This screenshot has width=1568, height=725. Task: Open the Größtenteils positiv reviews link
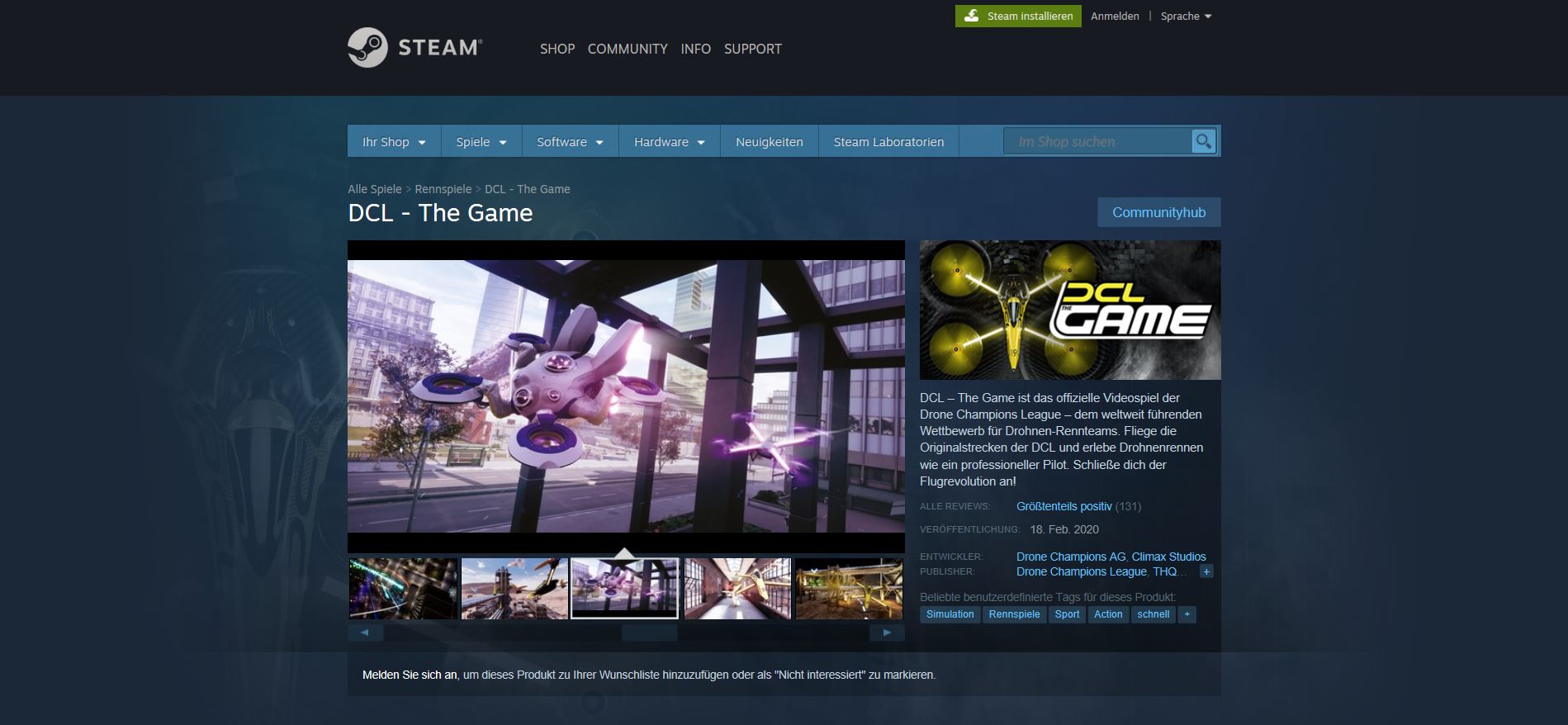click(x=1064, y=506)
